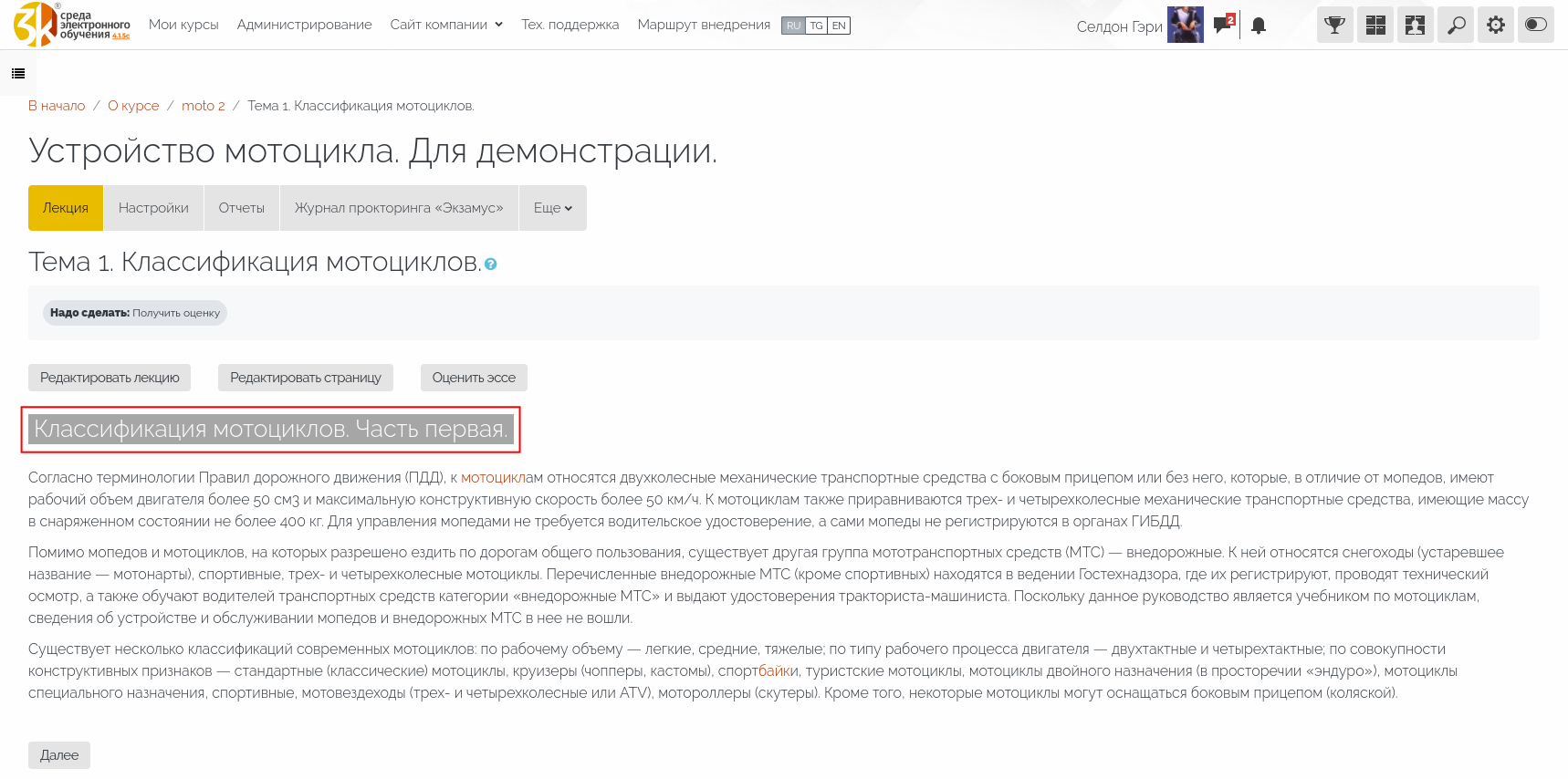Open the "Журнал прокторинга «Экзамус»" tab
Screen dimensions: 1568x779
pos(399,208)
